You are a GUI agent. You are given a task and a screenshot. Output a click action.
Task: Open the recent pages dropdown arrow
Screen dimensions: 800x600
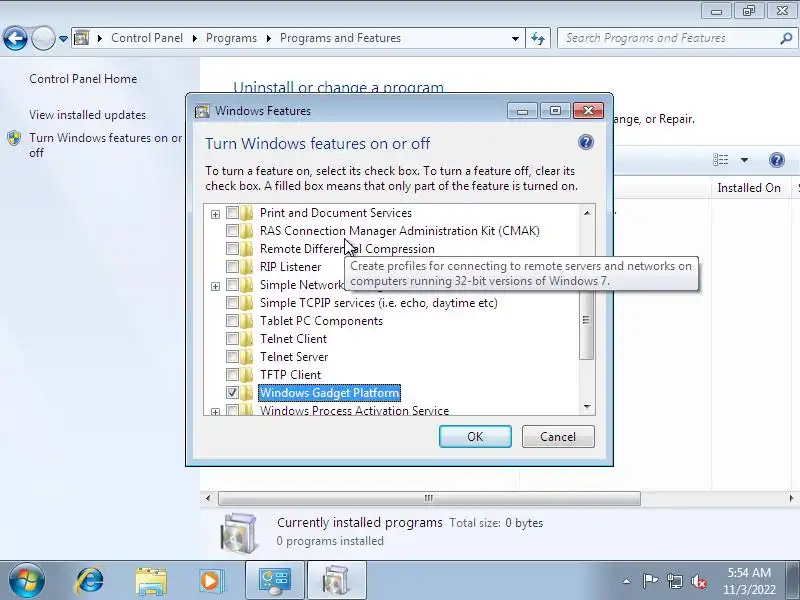tap(63, 39)
